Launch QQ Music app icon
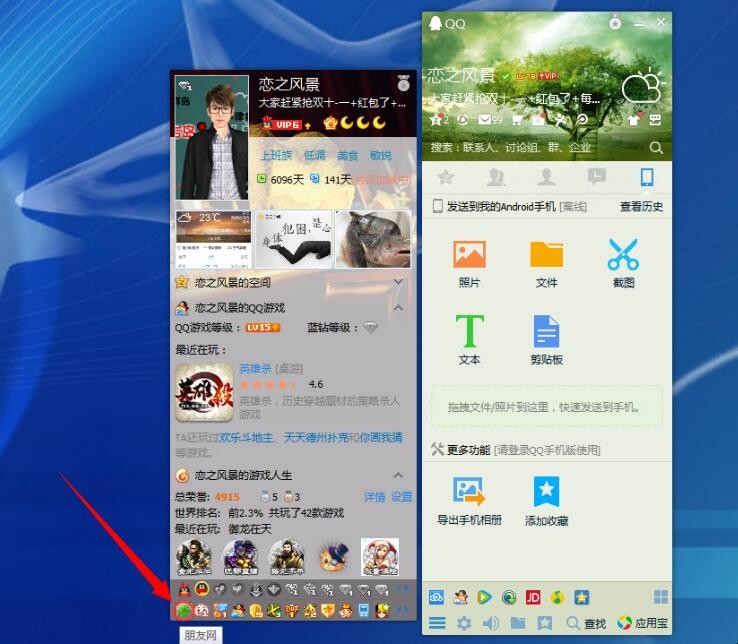This screenshot has width=738, height=644. 557,597
